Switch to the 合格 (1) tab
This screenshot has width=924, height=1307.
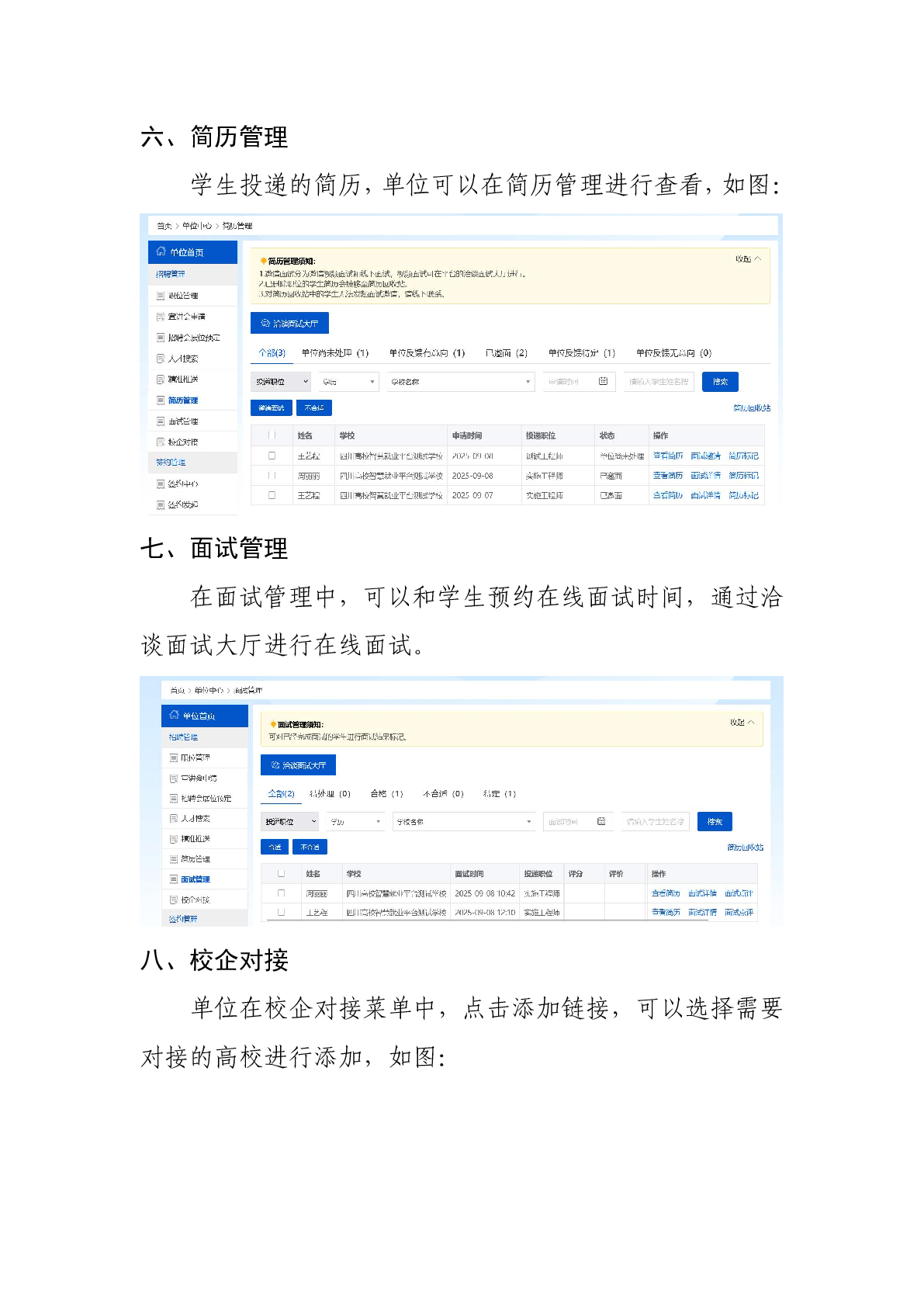pos(386,794)
